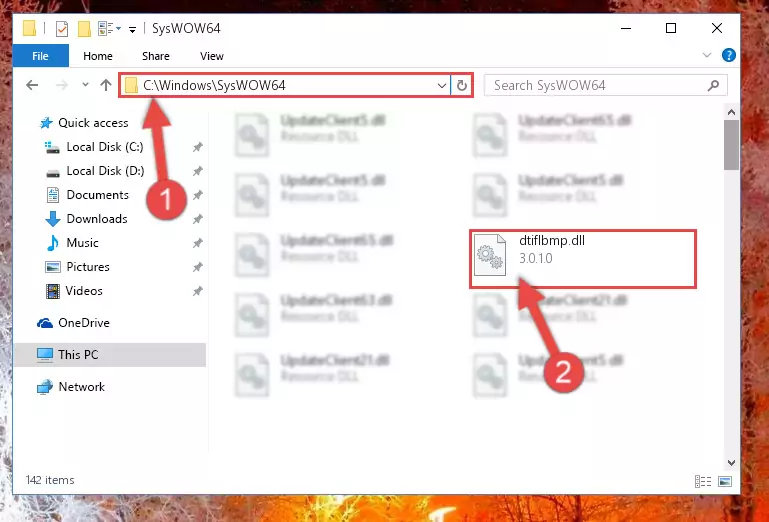Click the version text 3.0.1.0
Image resolution: width=769 pixels, height=522 pixels.
[536, 259]
